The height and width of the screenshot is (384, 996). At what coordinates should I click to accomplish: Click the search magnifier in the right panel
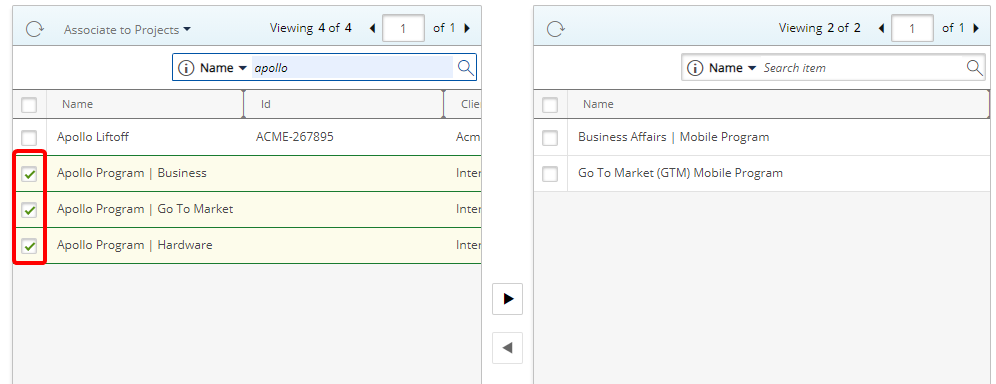point(974,68)
